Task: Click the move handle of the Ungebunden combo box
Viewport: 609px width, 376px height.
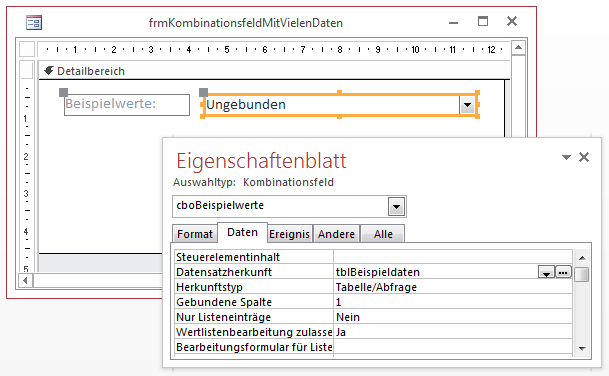Action: coord(203,92)
